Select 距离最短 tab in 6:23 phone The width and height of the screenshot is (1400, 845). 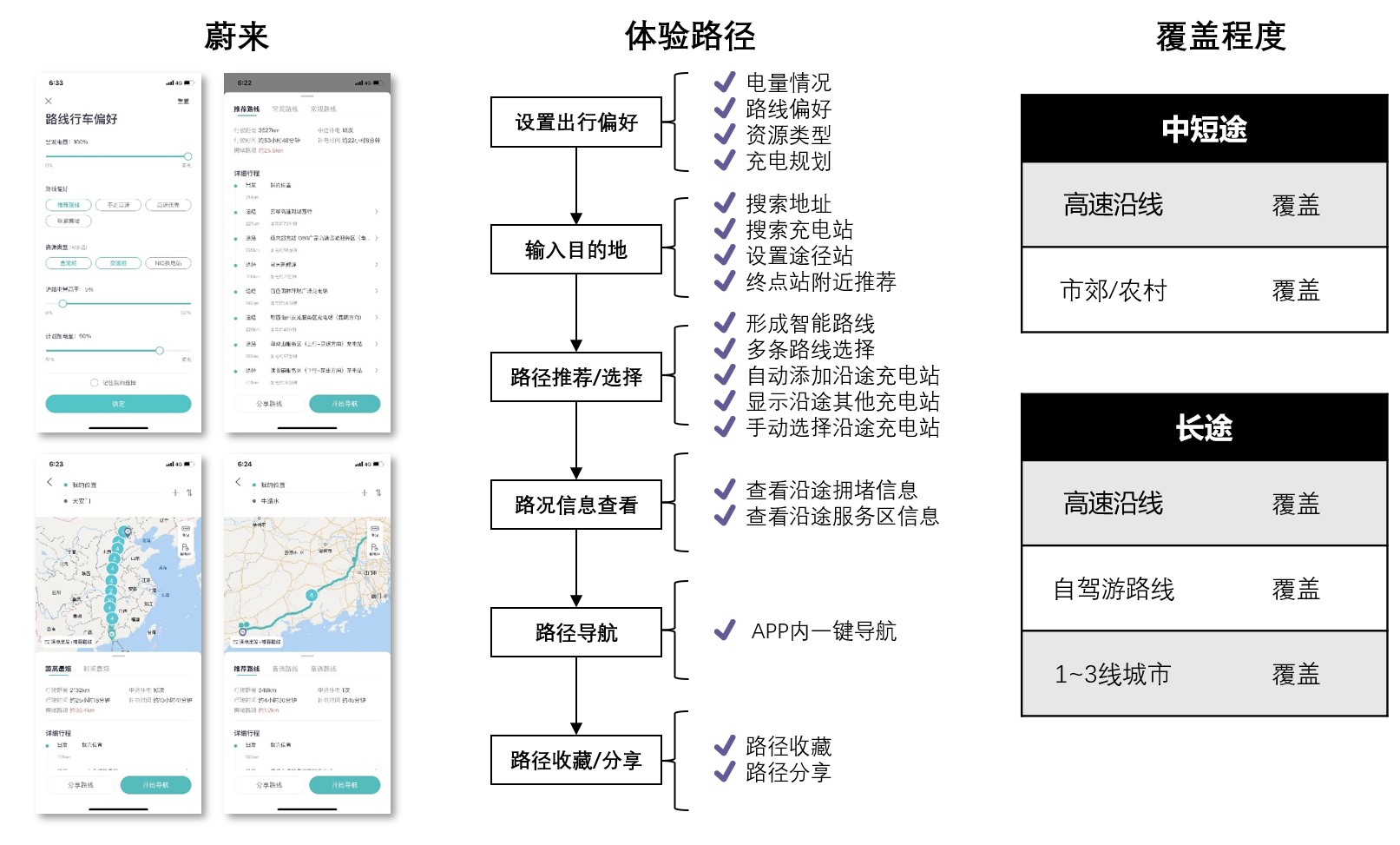pos(58,669)
